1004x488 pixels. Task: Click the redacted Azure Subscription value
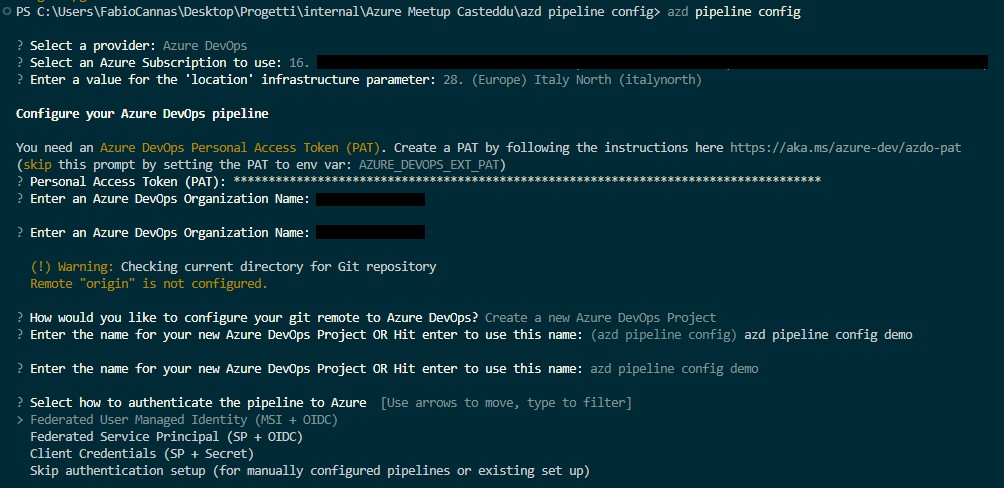652,63
